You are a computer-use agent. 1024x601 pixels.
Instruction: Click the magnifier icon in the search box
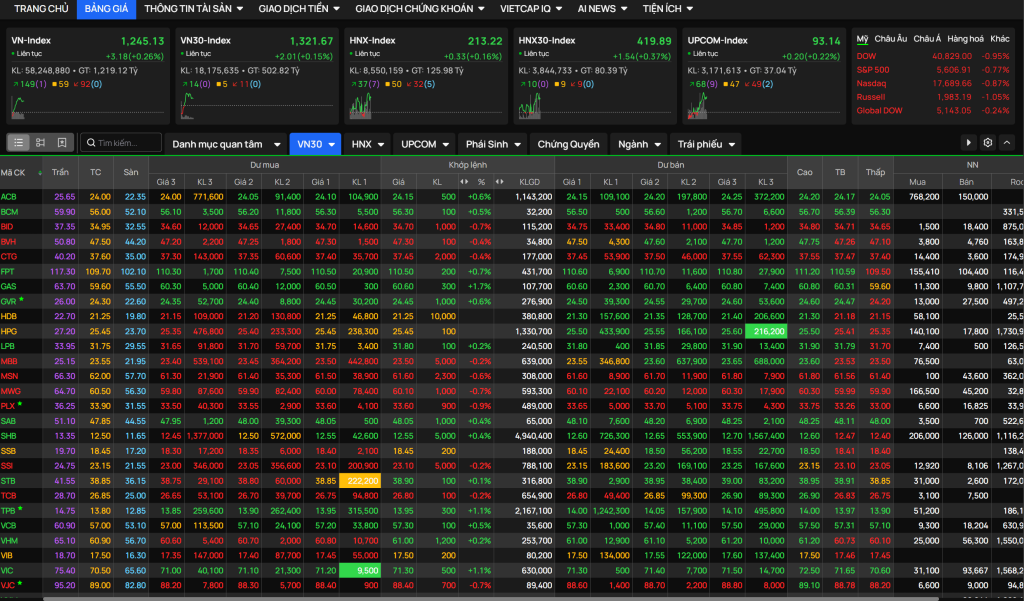[91, 143]
